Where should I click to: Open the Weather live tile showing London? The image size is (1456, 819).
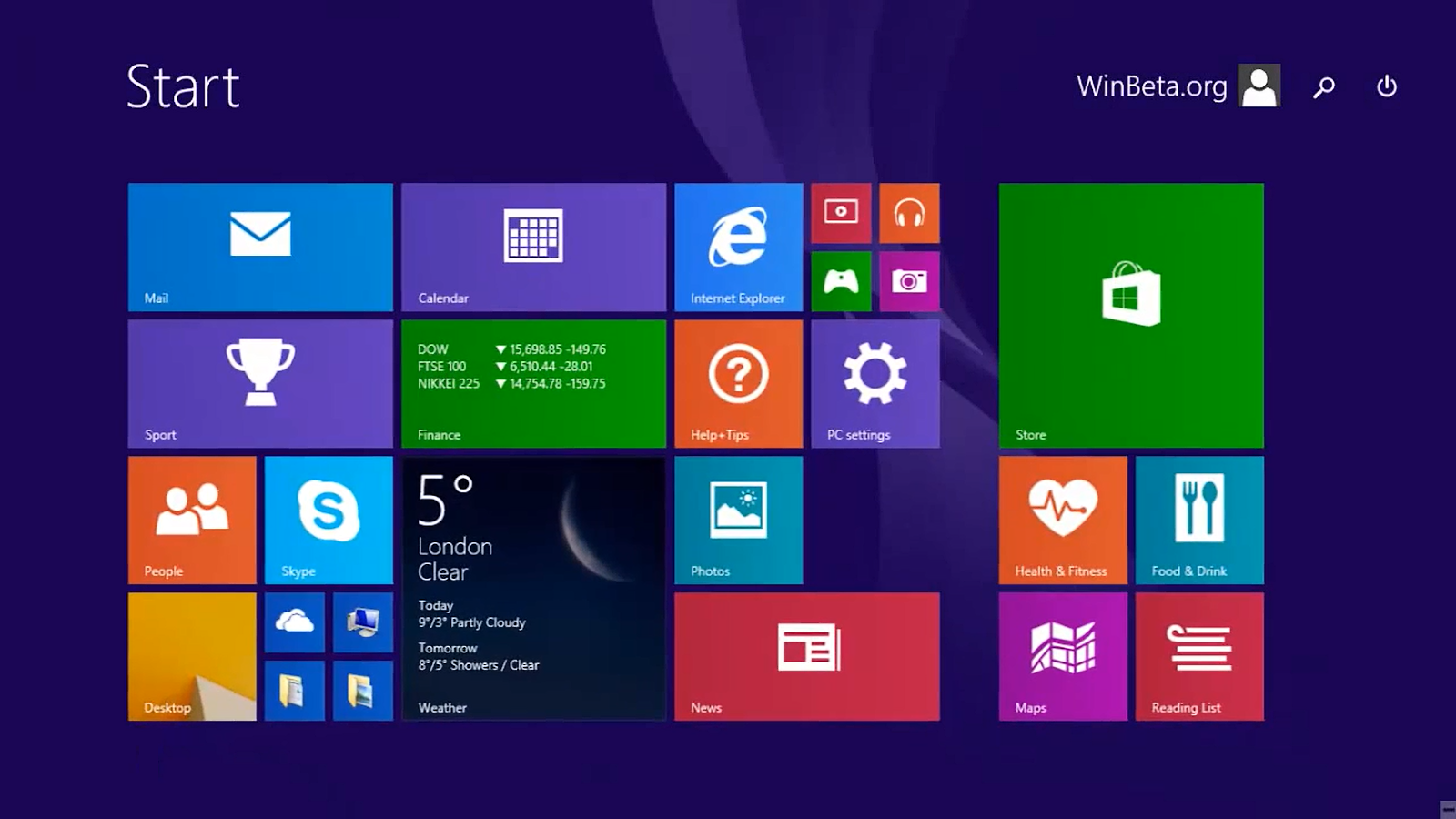(x=533, y=587)
